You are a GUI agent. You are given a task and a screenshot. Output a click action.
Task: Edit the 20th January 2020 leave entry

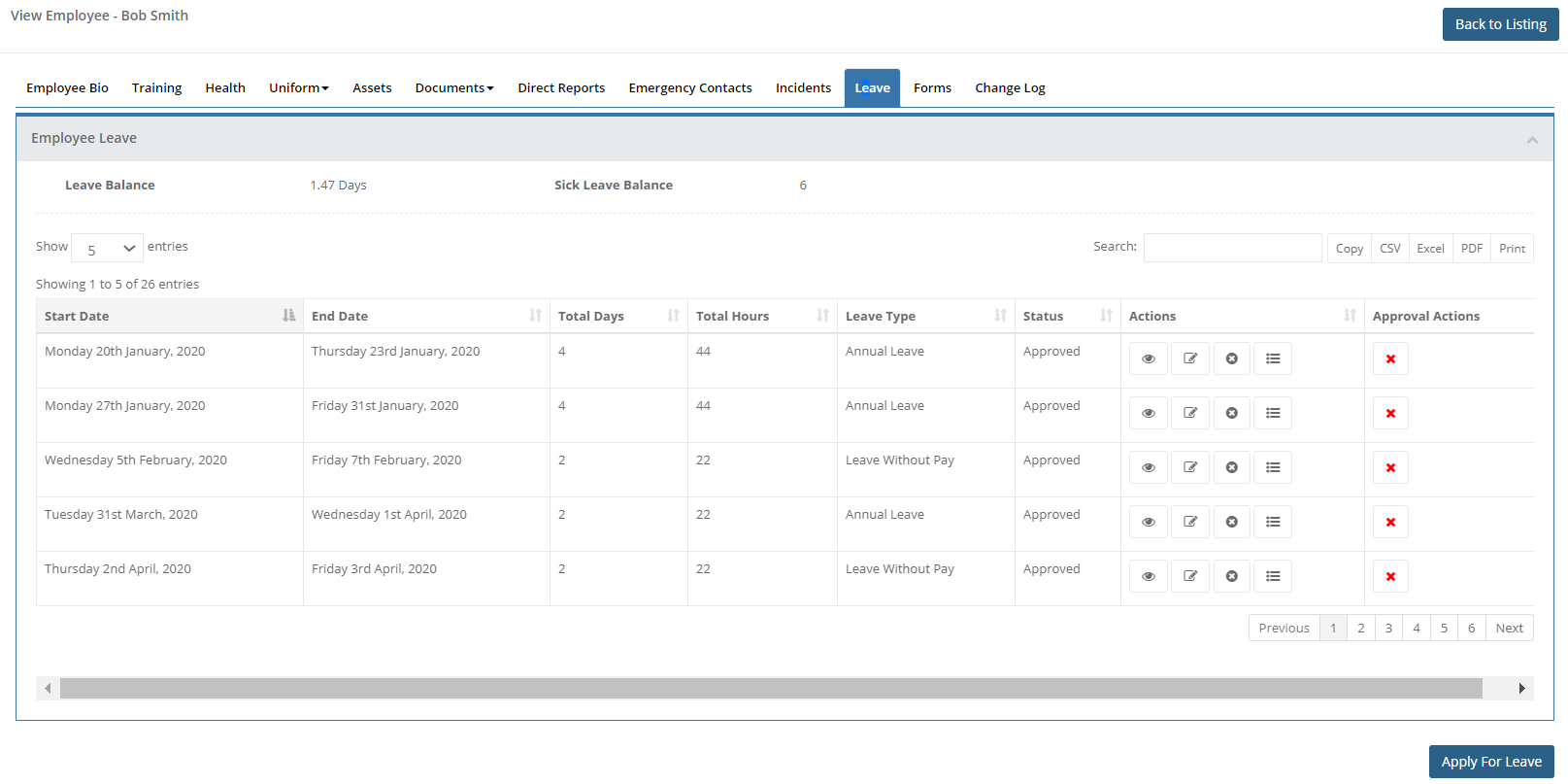click(1190, 358)
